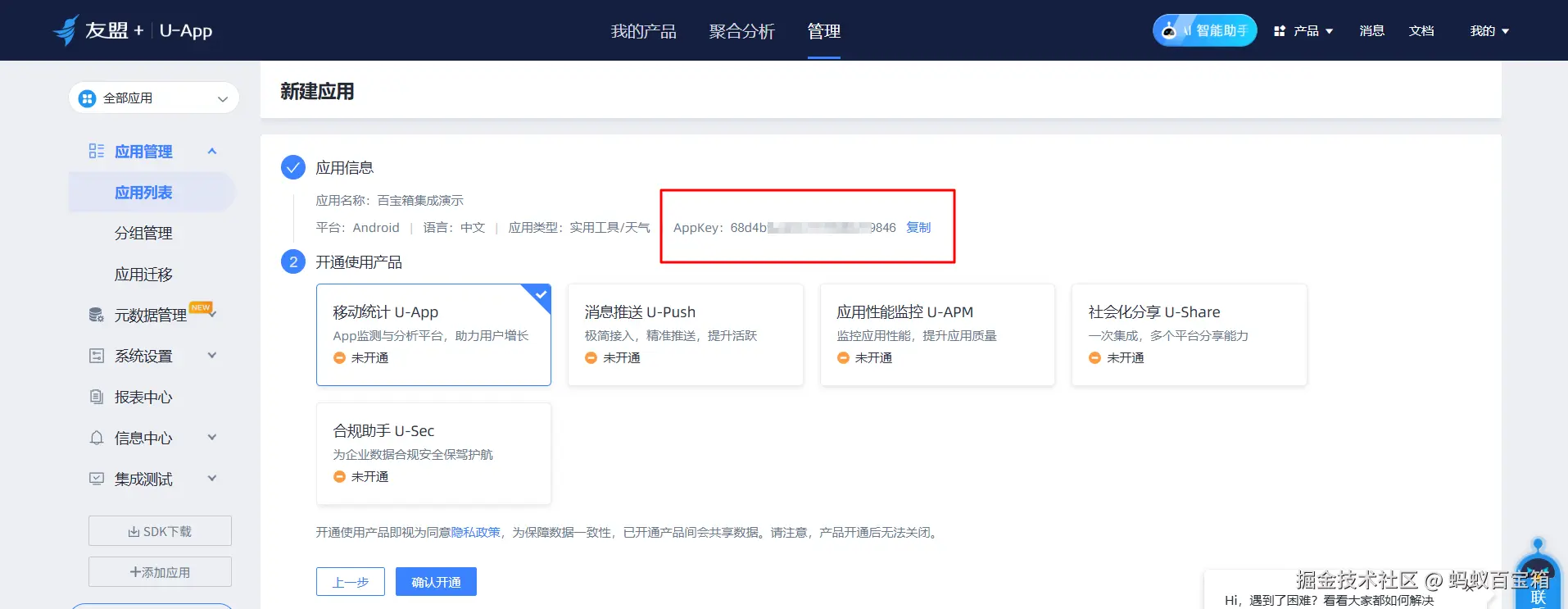This screenshot has height=609, width=1568.
Task: Click the U-APM 未开通 status icon
Action: click(x=843, y=358)
